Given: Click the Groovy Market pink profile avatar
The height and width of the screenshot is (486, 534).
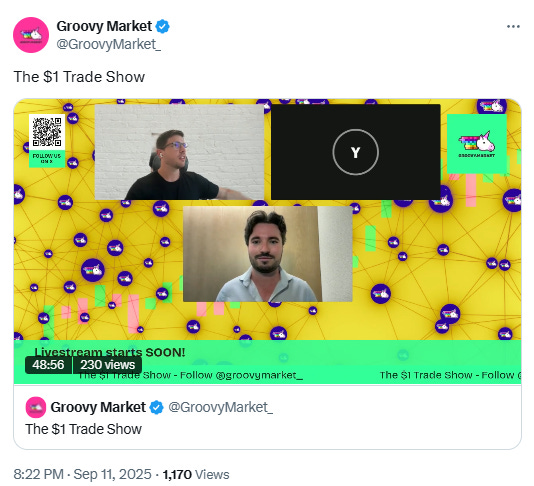Looking at the screenshot, I should point(31,35).
